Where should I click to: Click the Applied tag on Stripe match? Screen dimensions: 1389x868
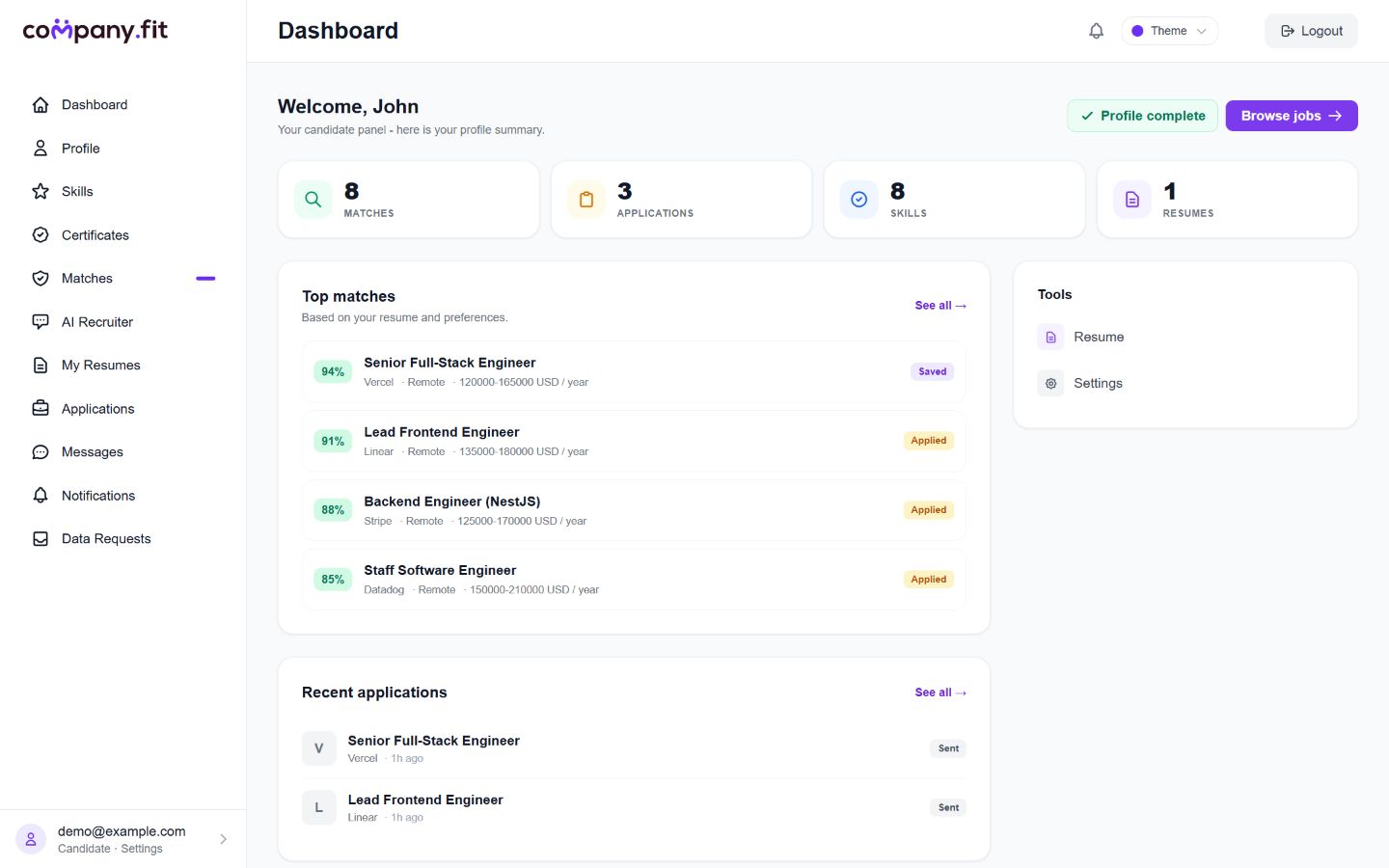click(929, 510)
